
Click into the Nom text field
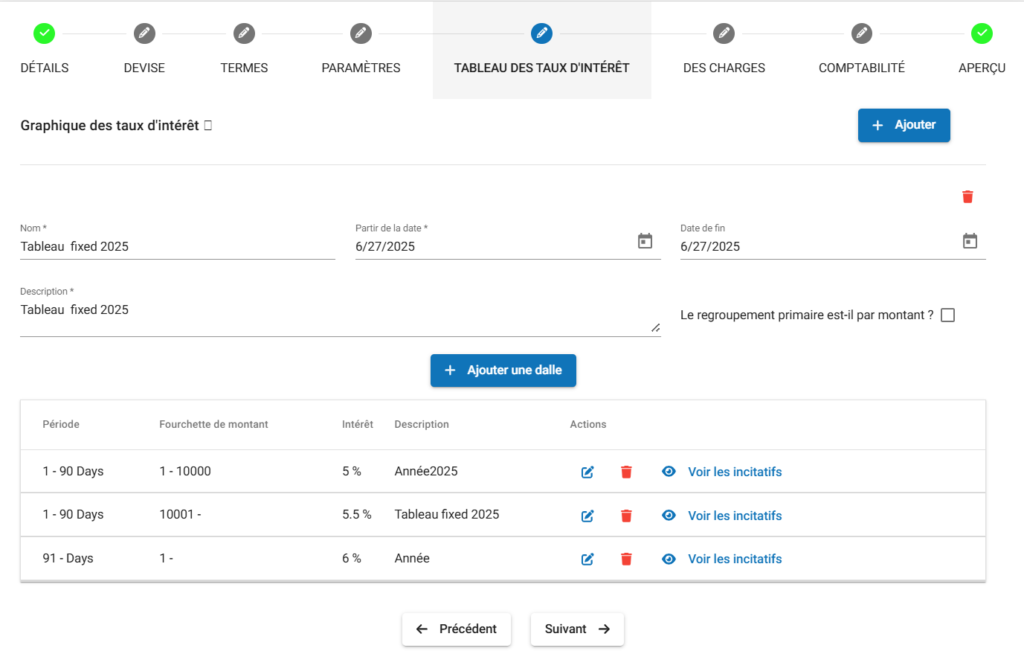(177, 246)
